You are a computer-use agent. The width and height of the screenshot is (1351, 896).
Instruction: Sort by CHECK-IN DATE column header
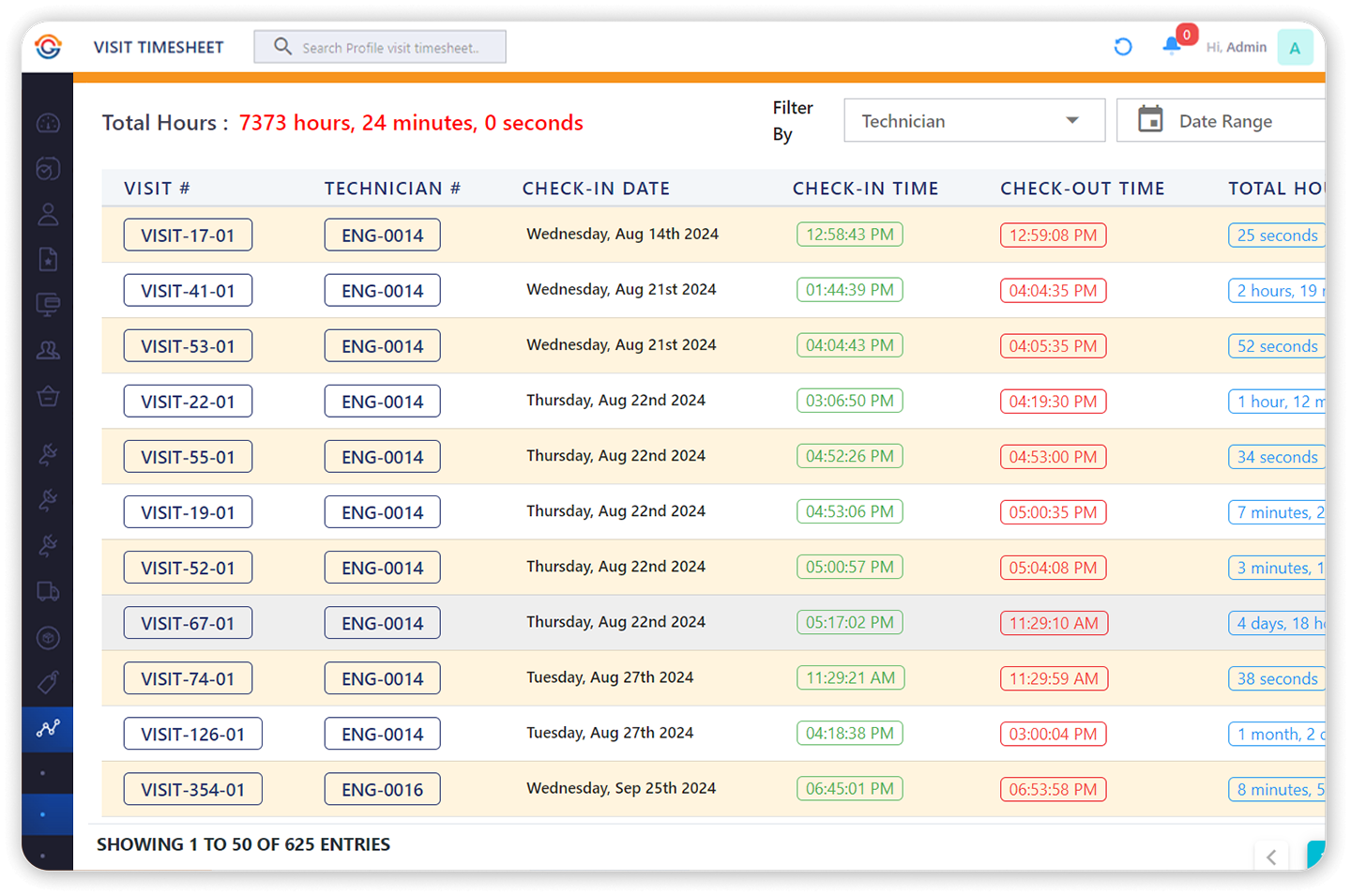[x=596, y=189]
